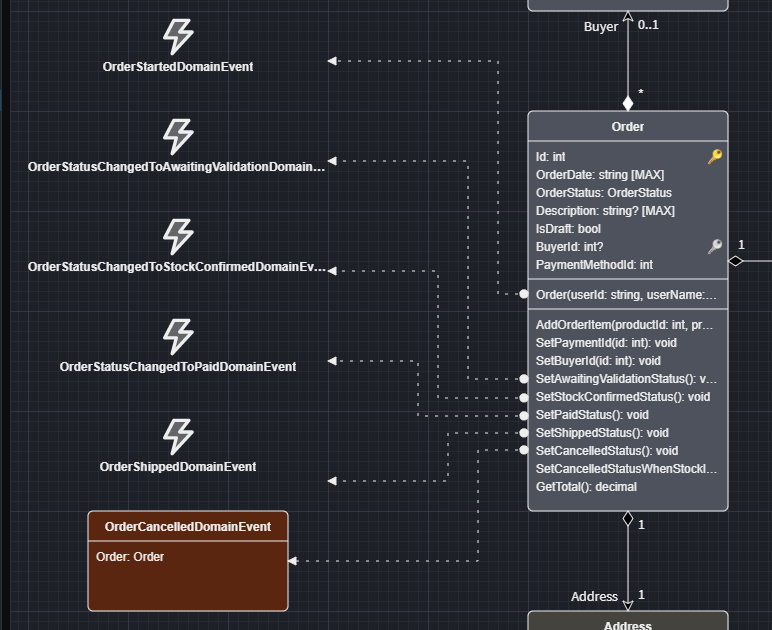Image resolution: width=772 pixels, height=630 pixels.
Task: Select the SetAwaitingValidationStatus() operation
Action: (628, 379)
